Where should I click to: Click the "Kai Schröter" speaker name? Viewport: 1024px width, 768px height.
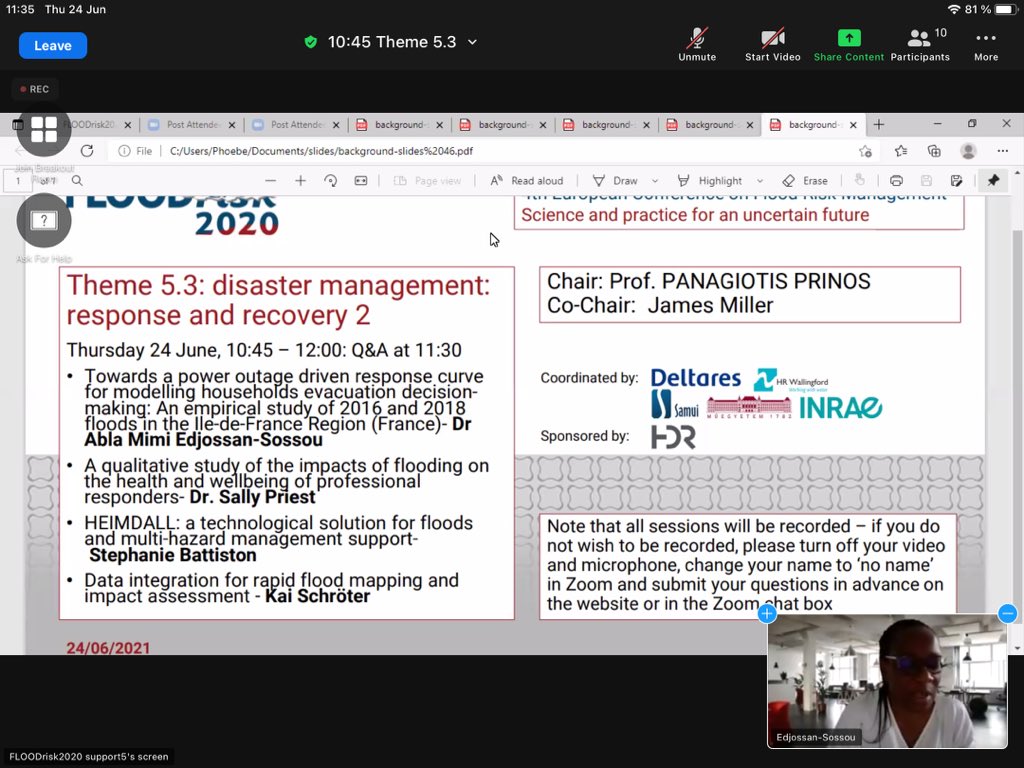(317, 596)
